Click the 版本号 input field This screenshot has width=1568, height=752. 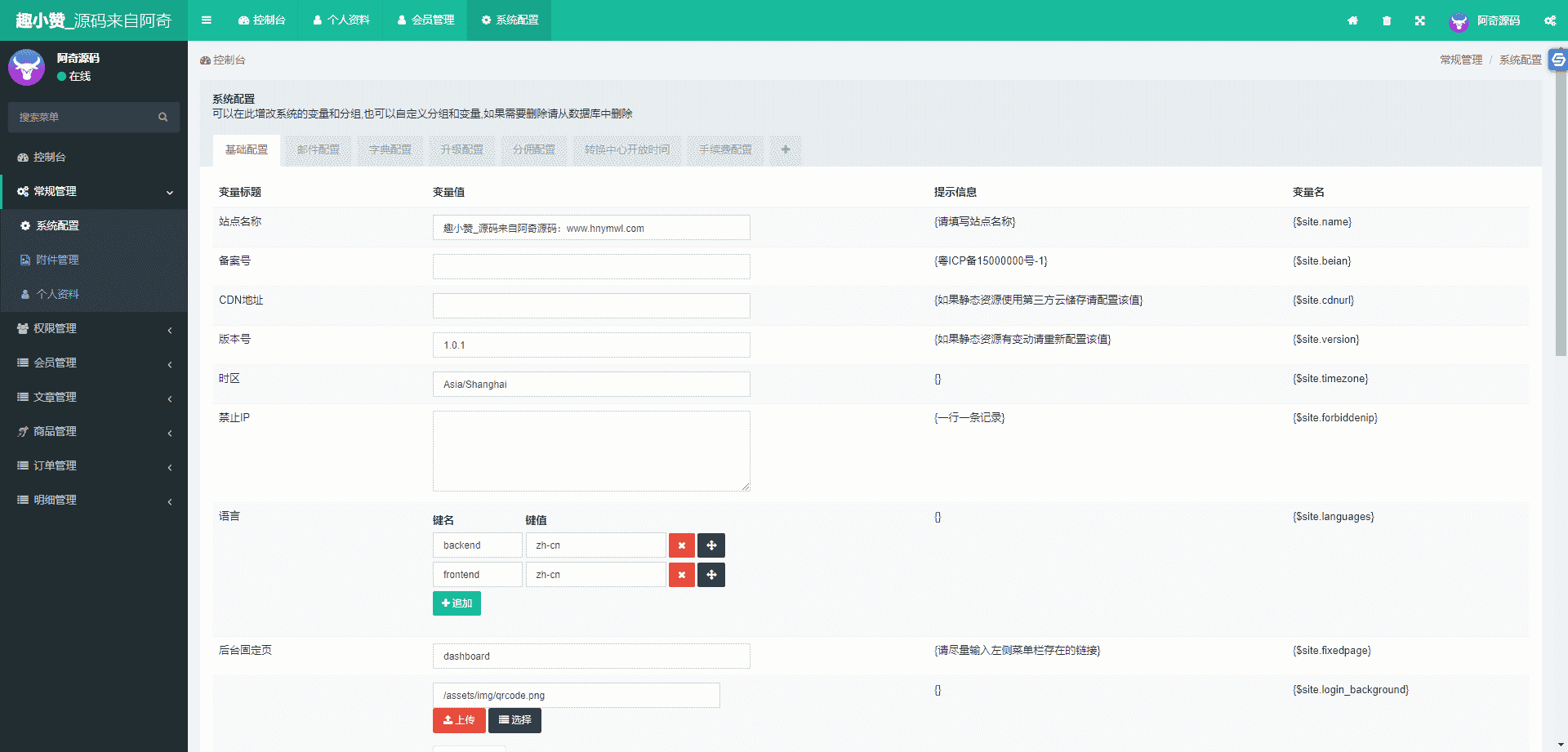coord(590,345)
